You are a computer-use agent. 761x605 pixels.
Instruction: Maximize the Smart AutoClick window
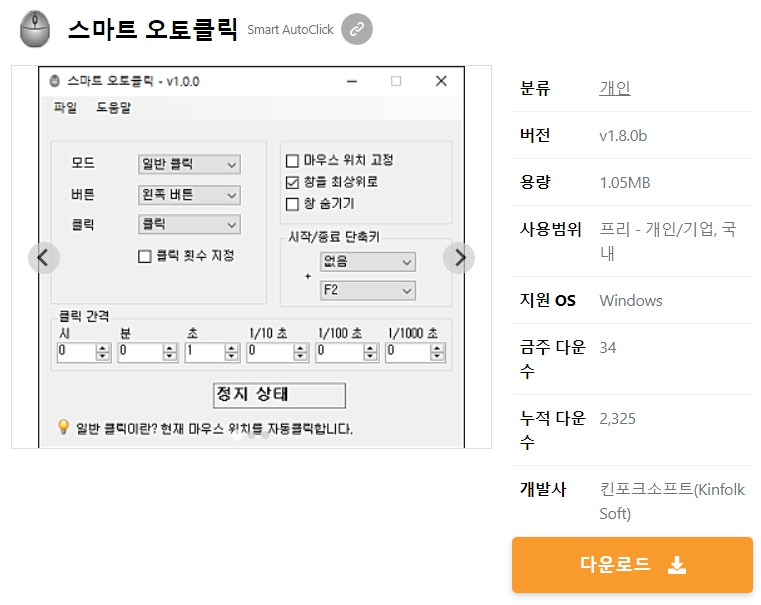pyautogui.click(x=396, y=81)
